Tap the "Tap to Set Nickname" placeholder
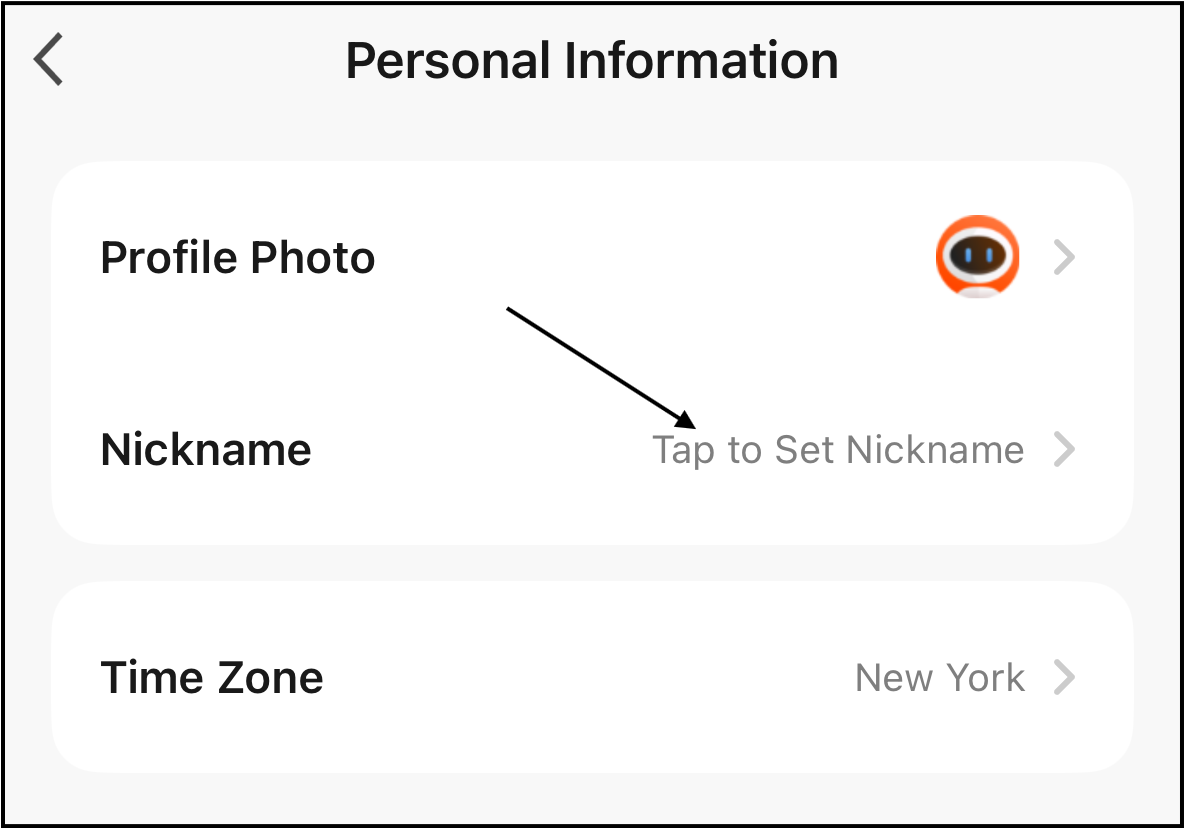This screenshot has height=828, width=1184. tap(838, 450)
